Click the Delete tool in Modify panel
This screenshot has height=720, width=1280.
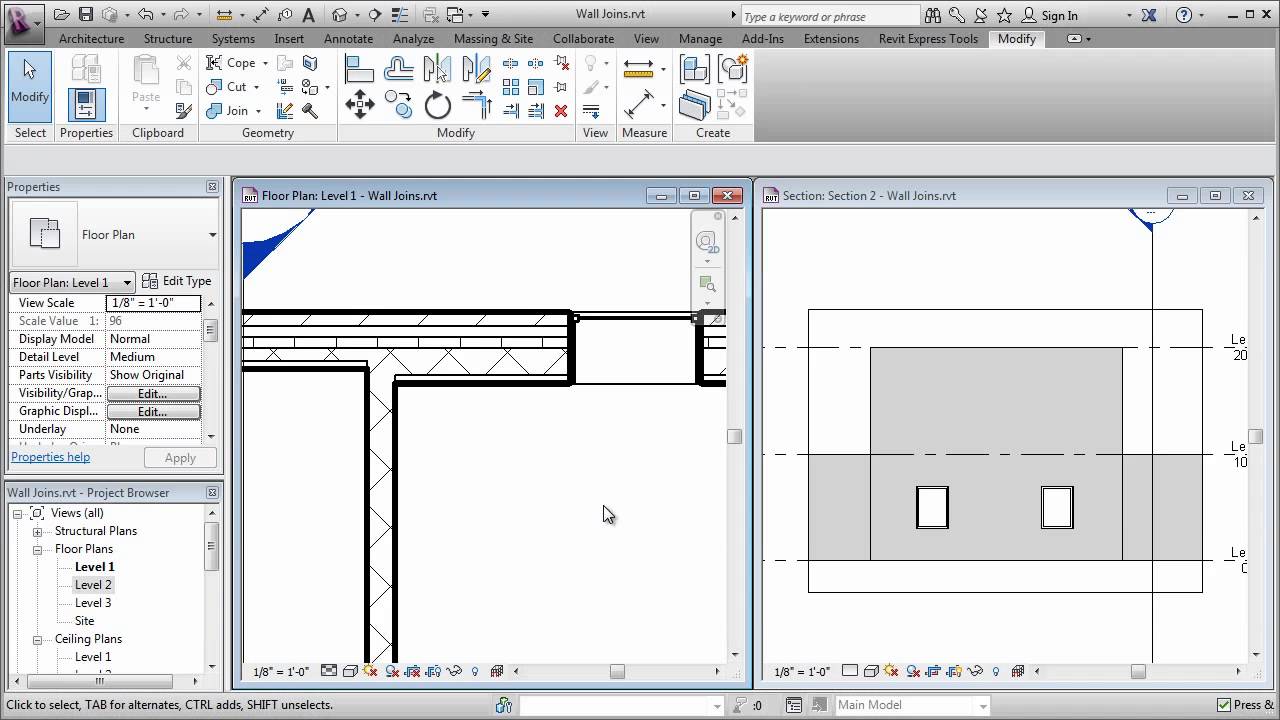[x=561, y=110]
